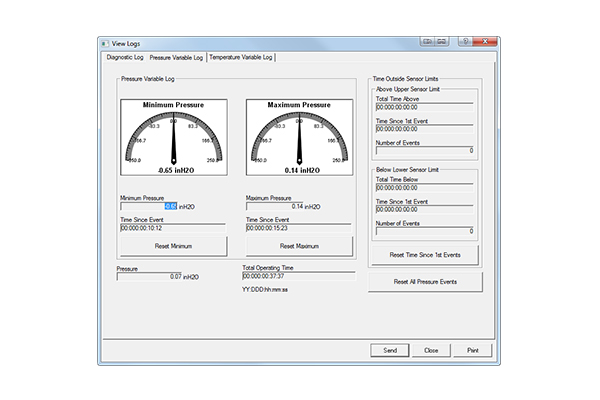Viewport: 600px width, 400px height.
Task: Select the Total Operating Time field
Action: pyautogui.click(x=298, y=276)
